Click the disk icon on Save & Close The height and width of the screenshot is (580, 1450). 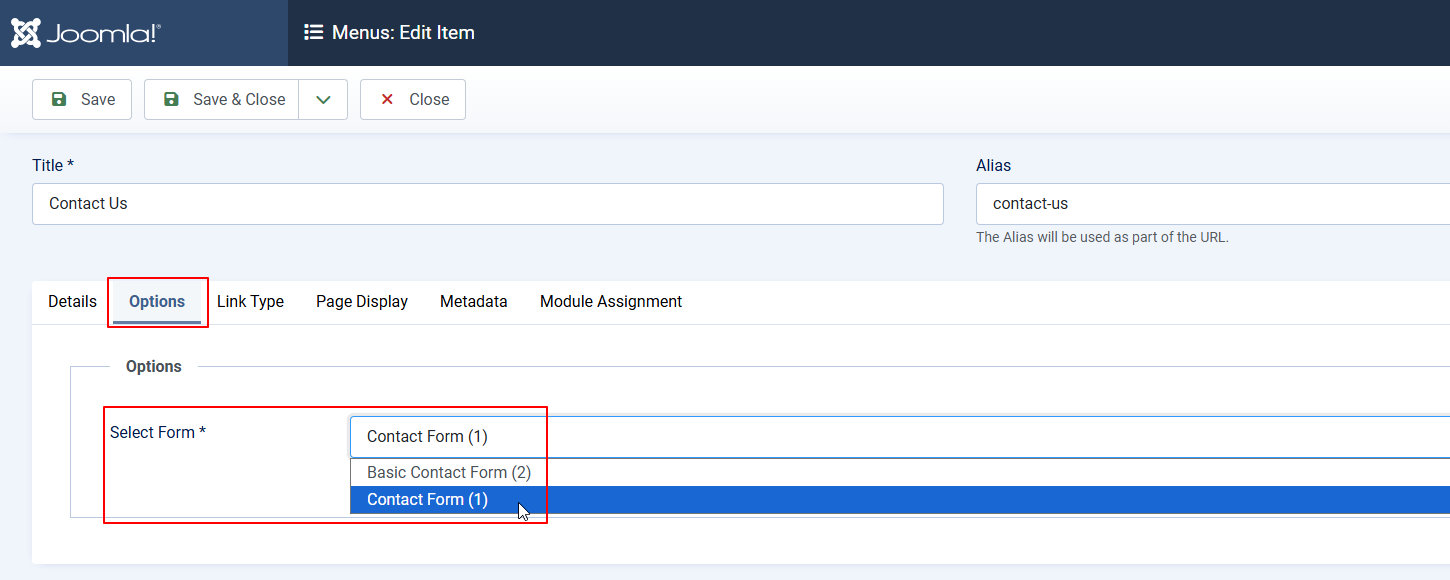point(171,99)
